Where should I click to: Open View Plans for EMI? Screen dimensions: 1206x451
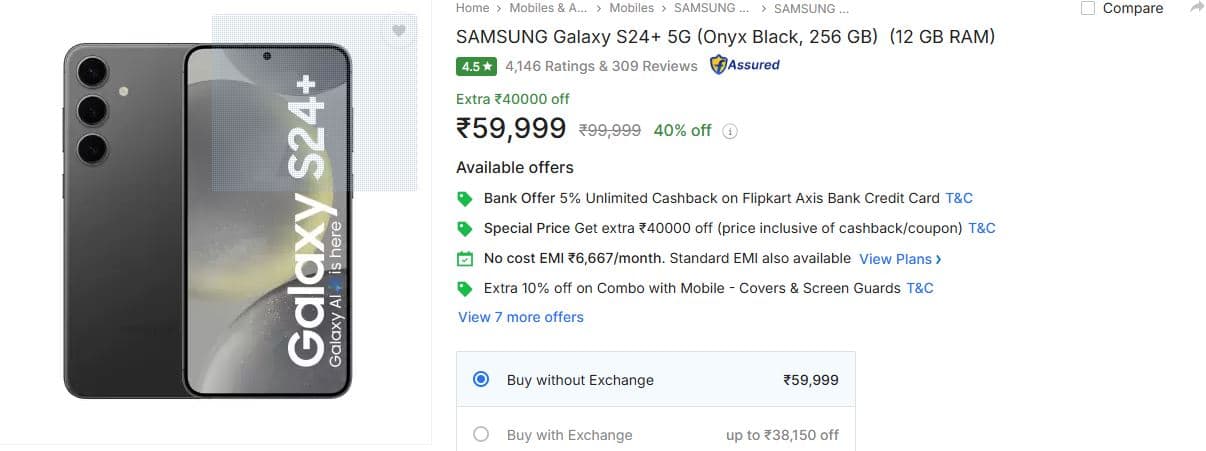[900, 259]
